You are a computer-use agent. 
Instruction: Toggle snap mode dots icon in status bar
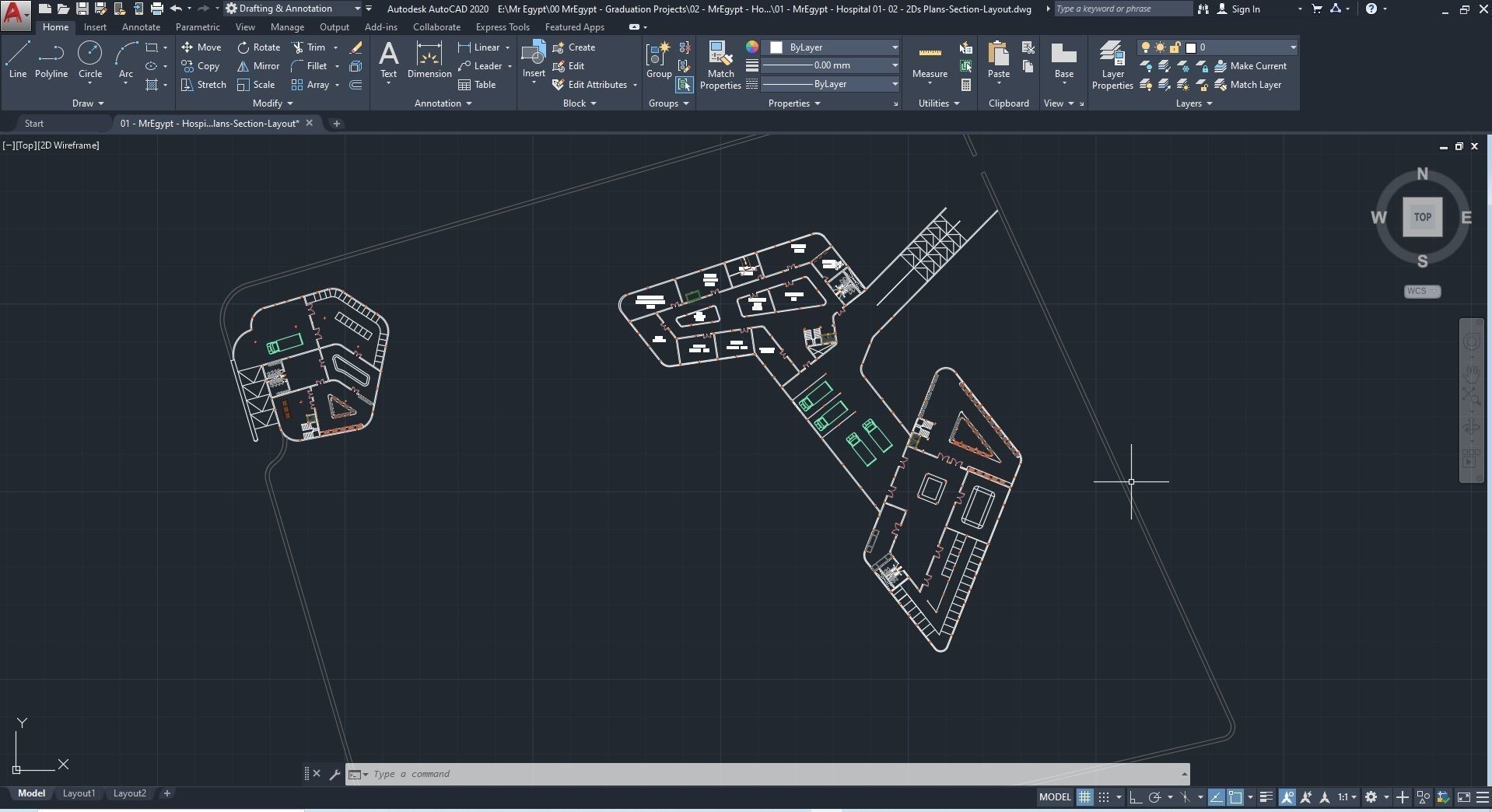click(1104, 797)
